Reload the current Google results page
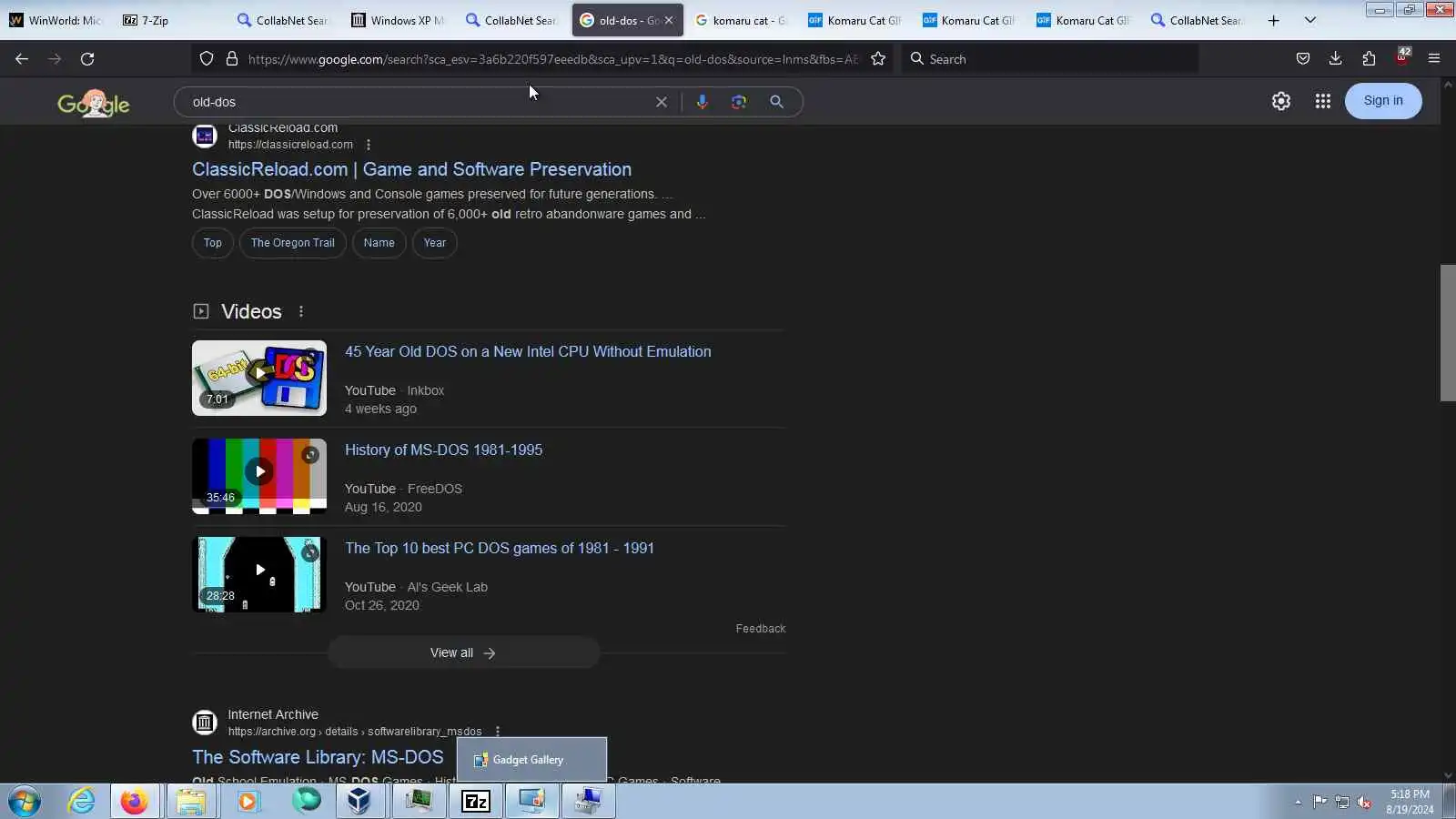 click(87, 59)
